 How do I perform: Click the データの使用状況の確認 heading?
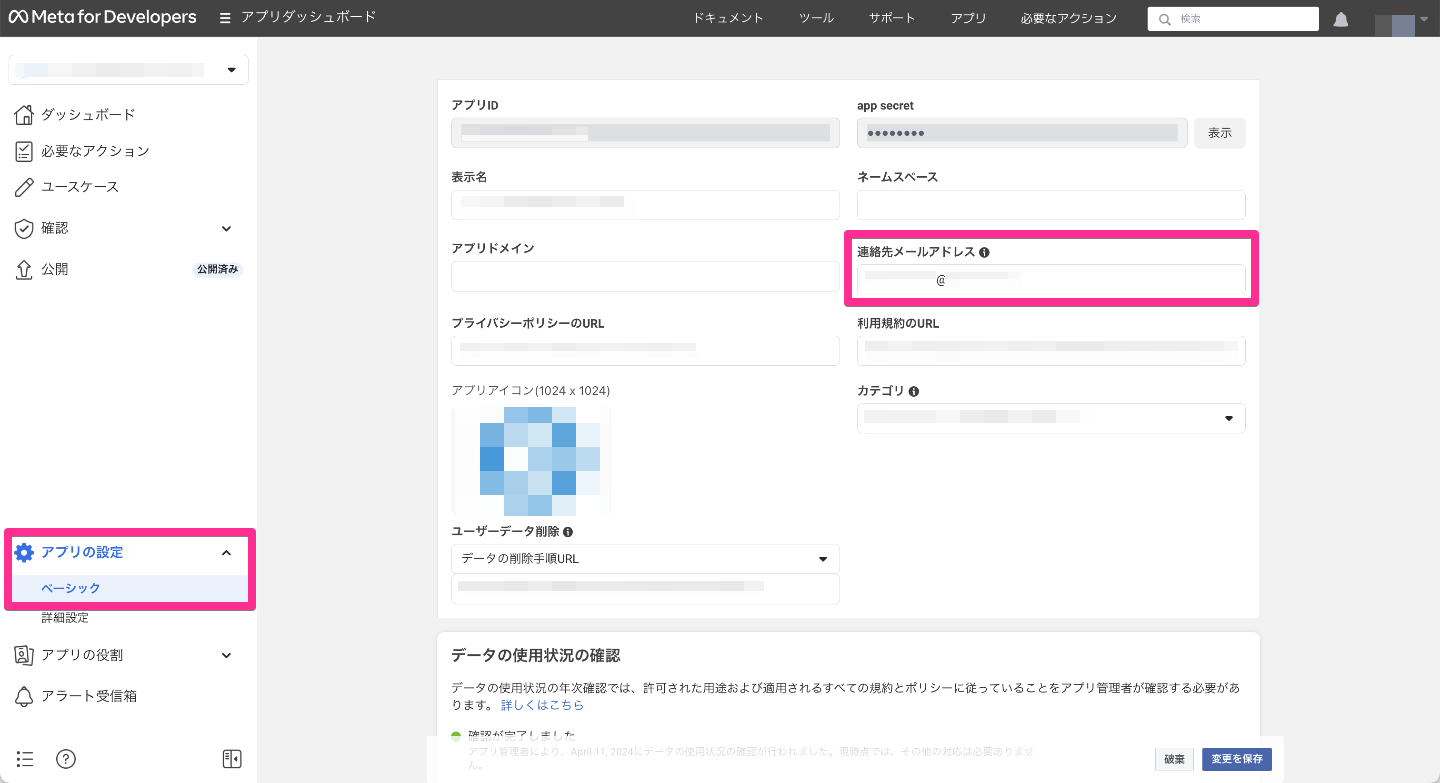click(x=535, y=655)
